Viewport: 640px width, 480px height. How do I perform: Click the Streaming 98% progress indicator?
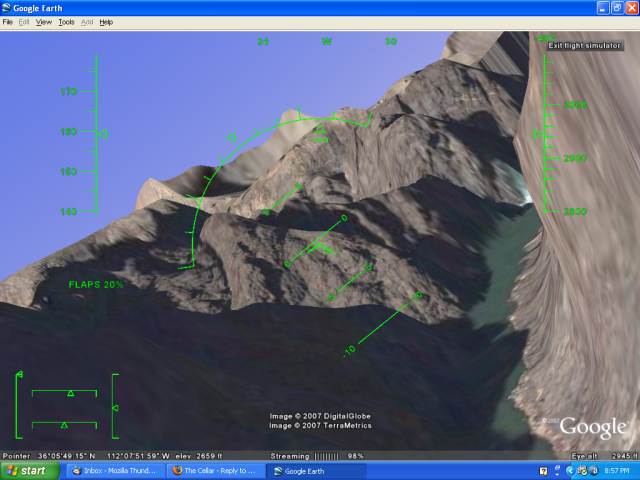317,456
